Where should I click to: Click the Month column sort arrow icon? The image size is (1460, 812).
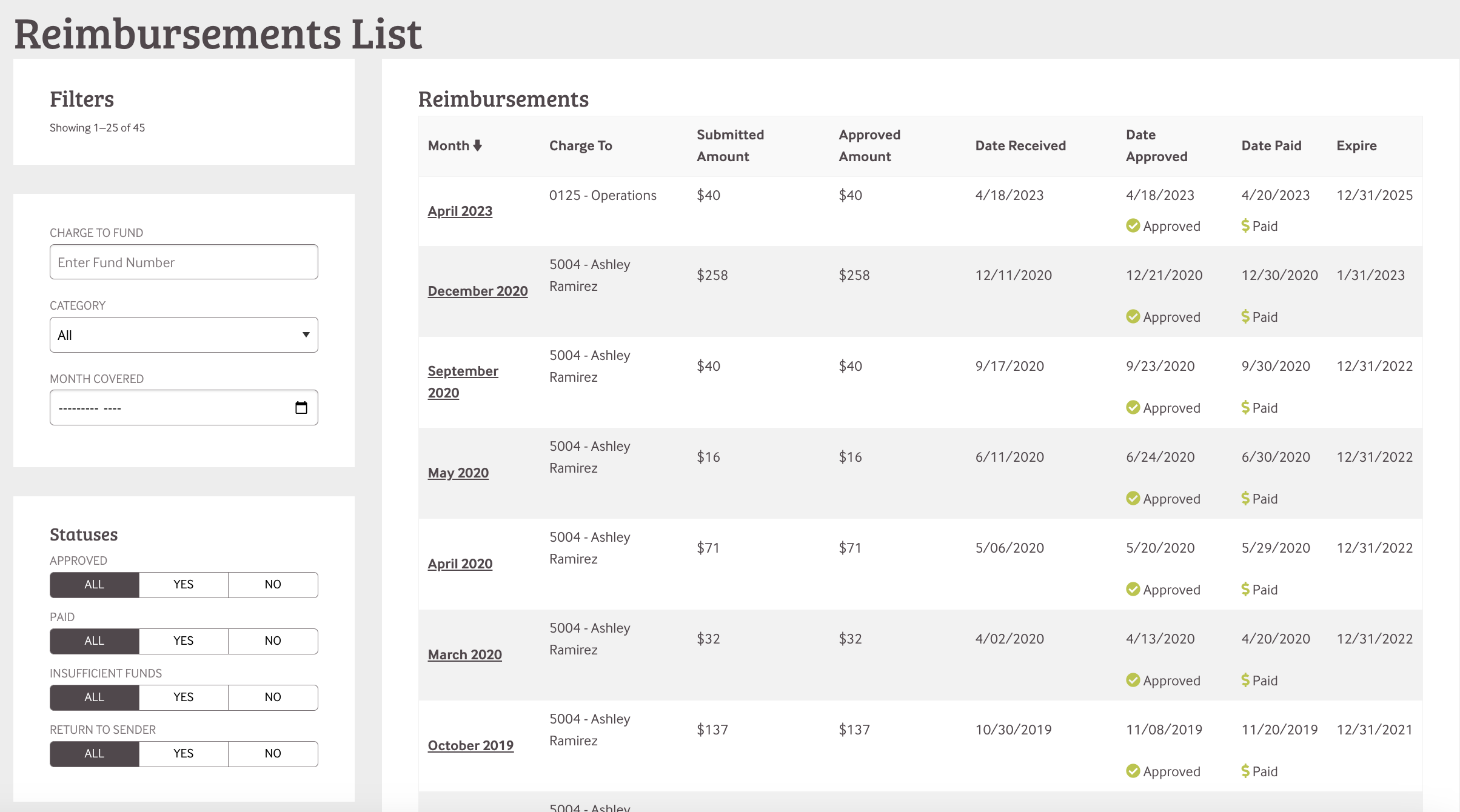click(x=478, y=145)
